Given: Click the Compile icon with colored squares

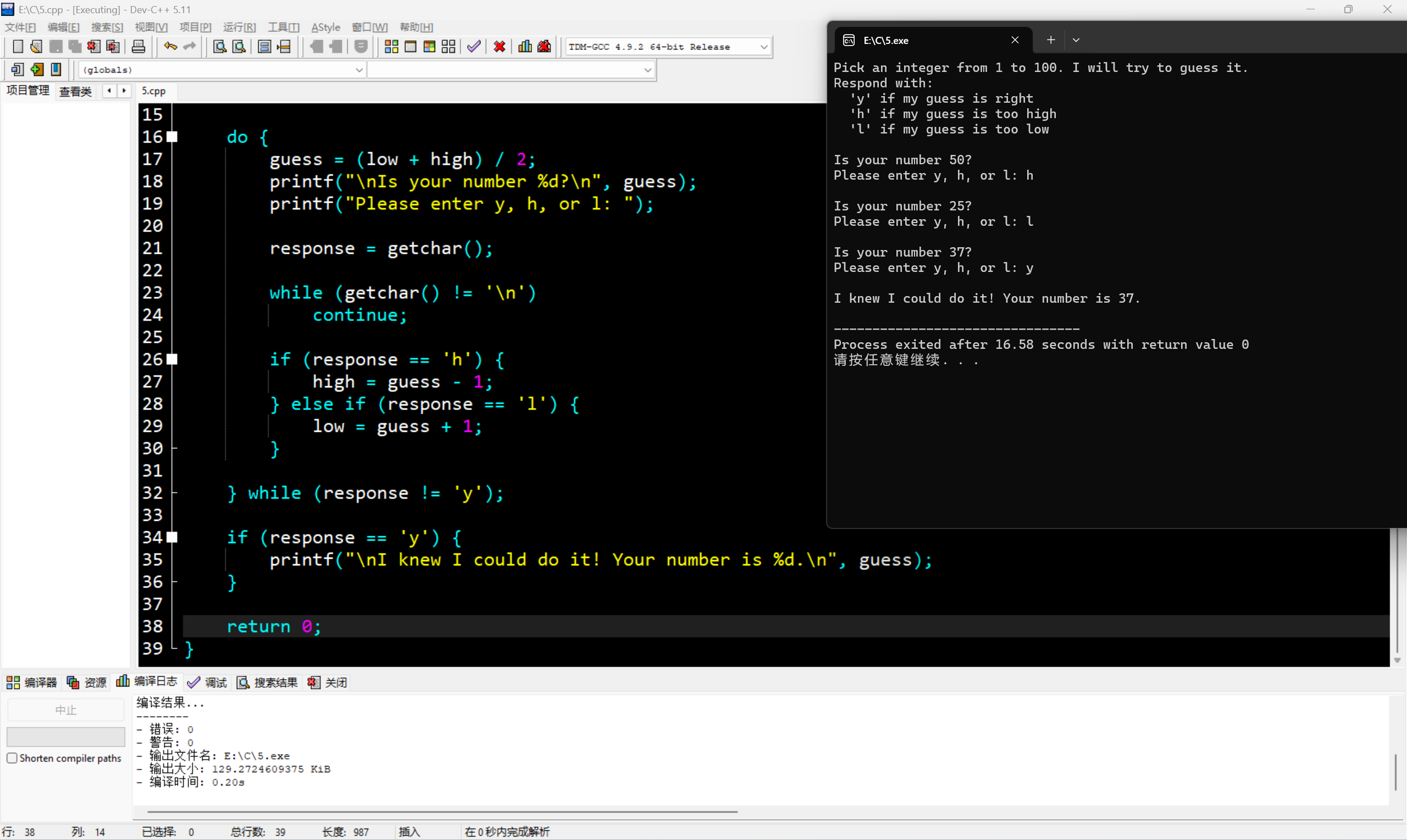Looking at the screenshot, I should pos(391,47).
